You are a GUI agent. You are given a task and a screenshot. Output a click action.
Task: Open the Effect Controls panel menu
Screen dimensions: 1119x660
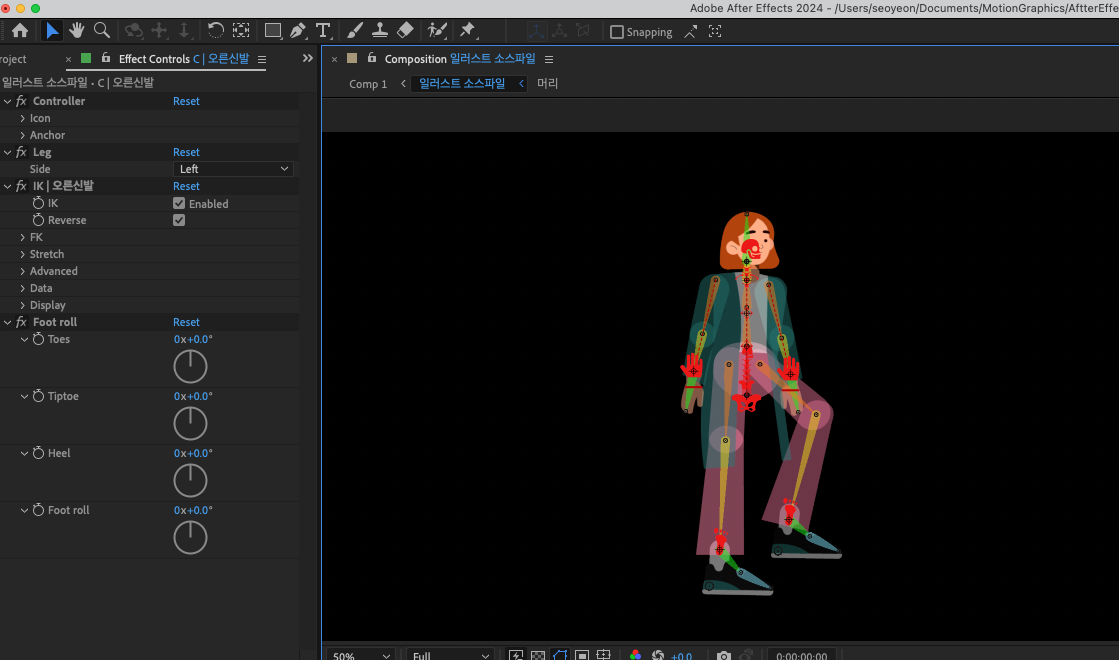(262, 60)
